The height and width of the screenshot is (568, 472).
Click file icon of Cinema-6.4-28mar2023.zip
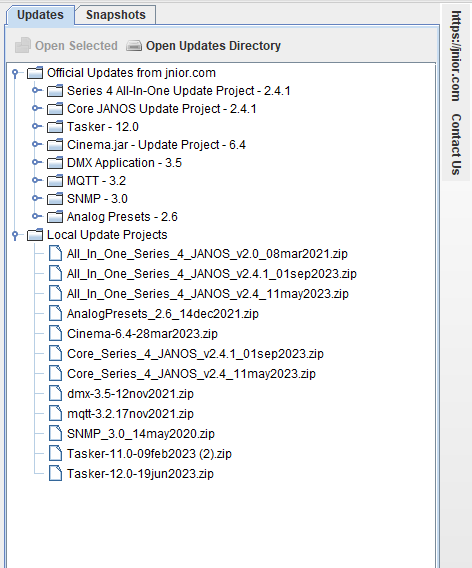pyautogui.click(x=55, y=334)
